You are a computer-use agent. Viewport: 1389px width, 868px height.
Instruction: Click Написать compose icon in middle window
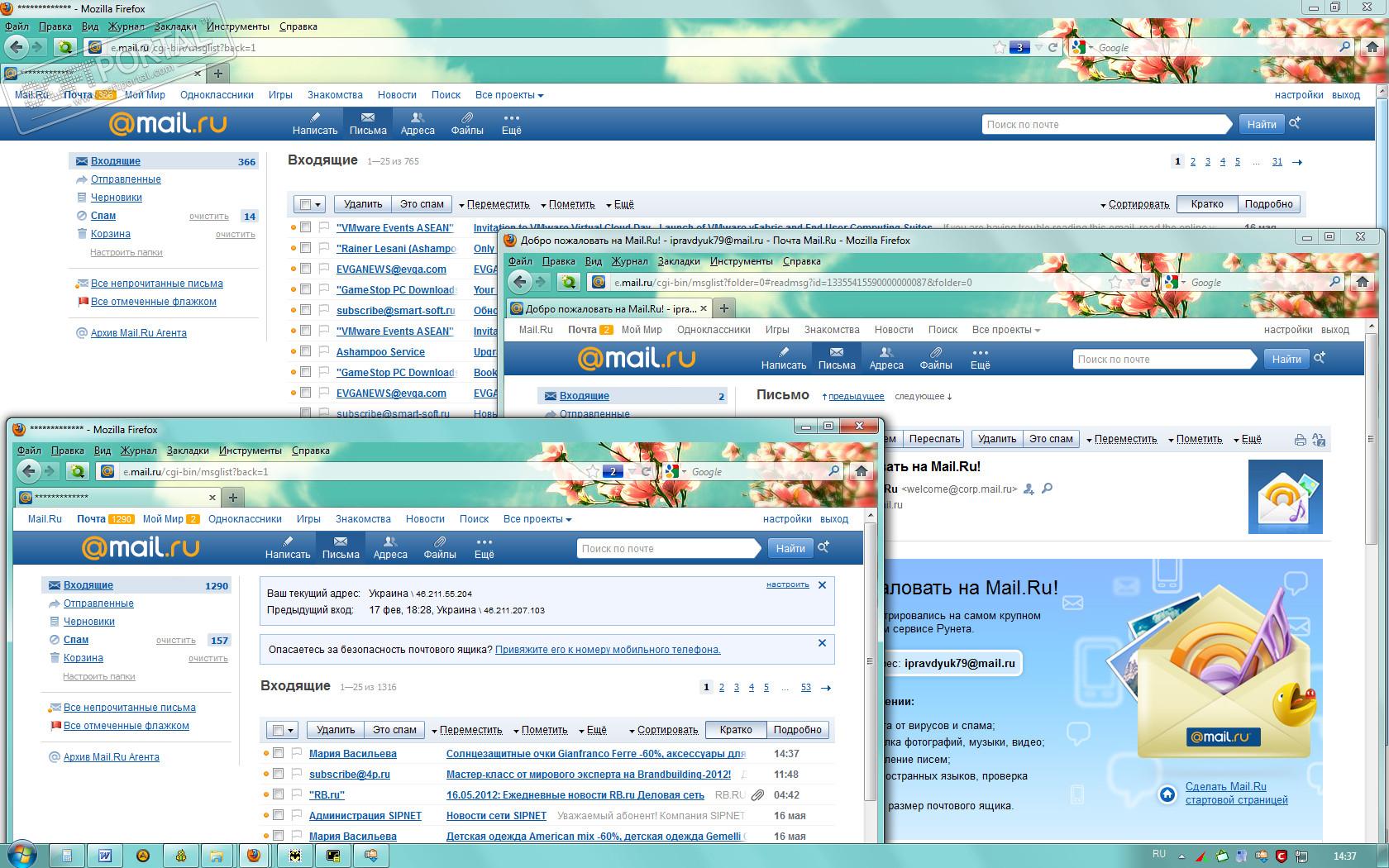(x=784, y=358)
